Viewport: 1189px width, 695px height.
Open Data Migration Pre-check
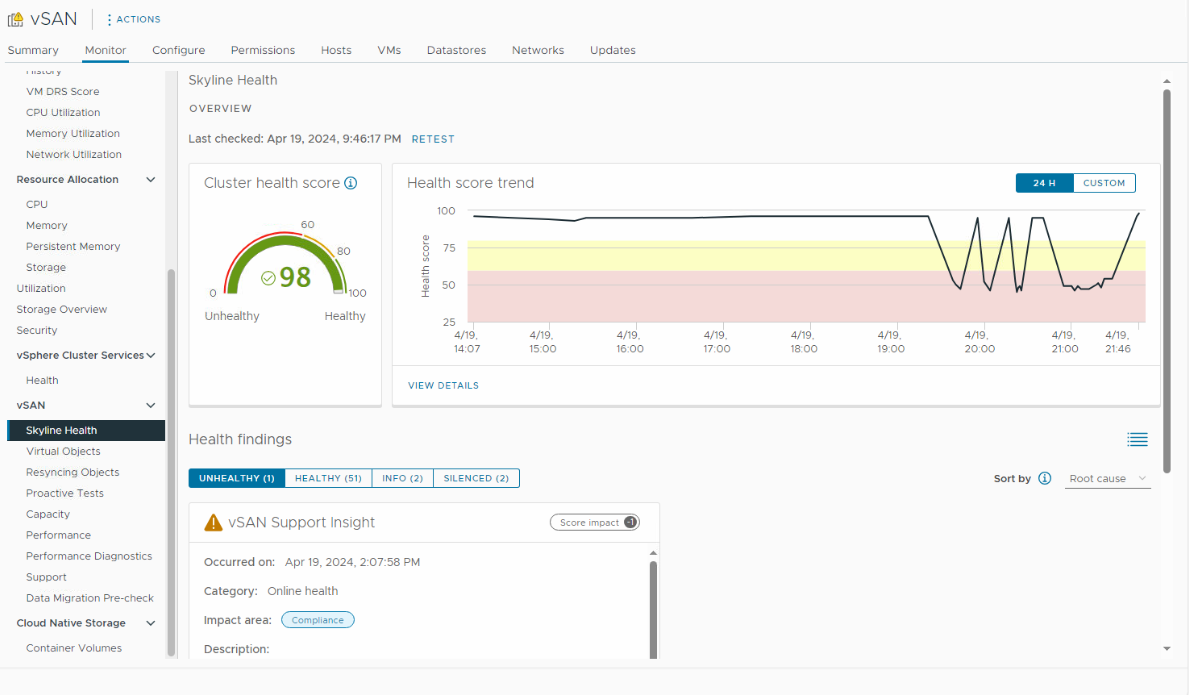click(x=89, y=598)
